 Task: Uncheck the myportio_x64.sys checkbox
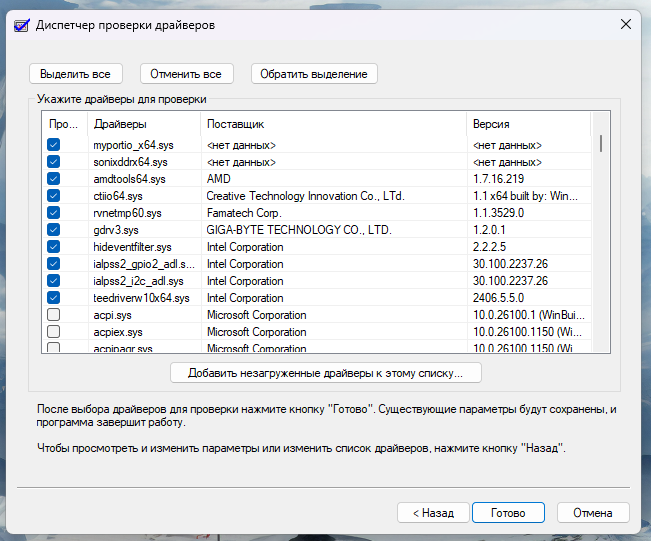pos(54,144)
